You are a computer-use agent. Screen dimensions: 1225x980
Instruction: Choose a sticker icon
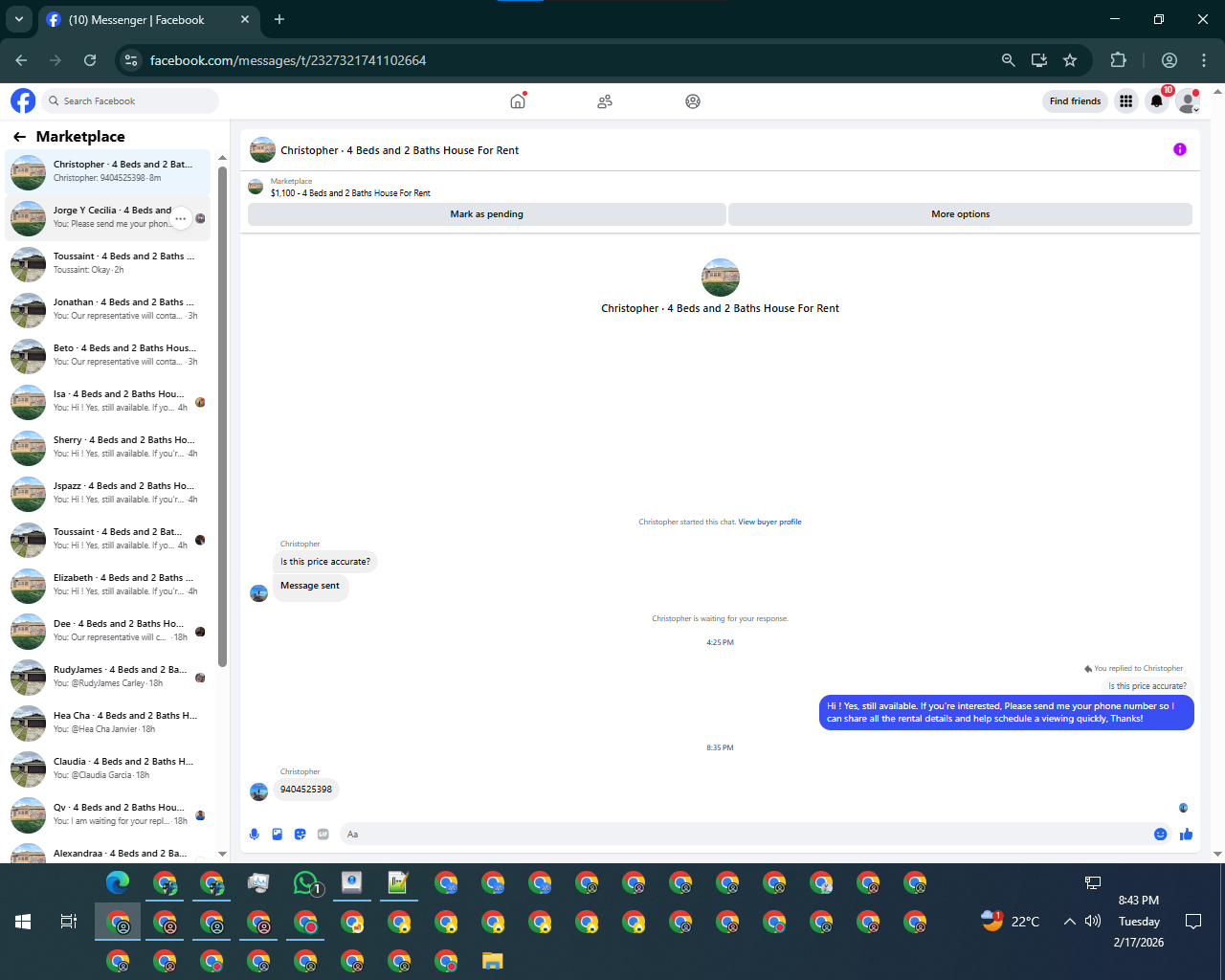click(x=301, y=835)
